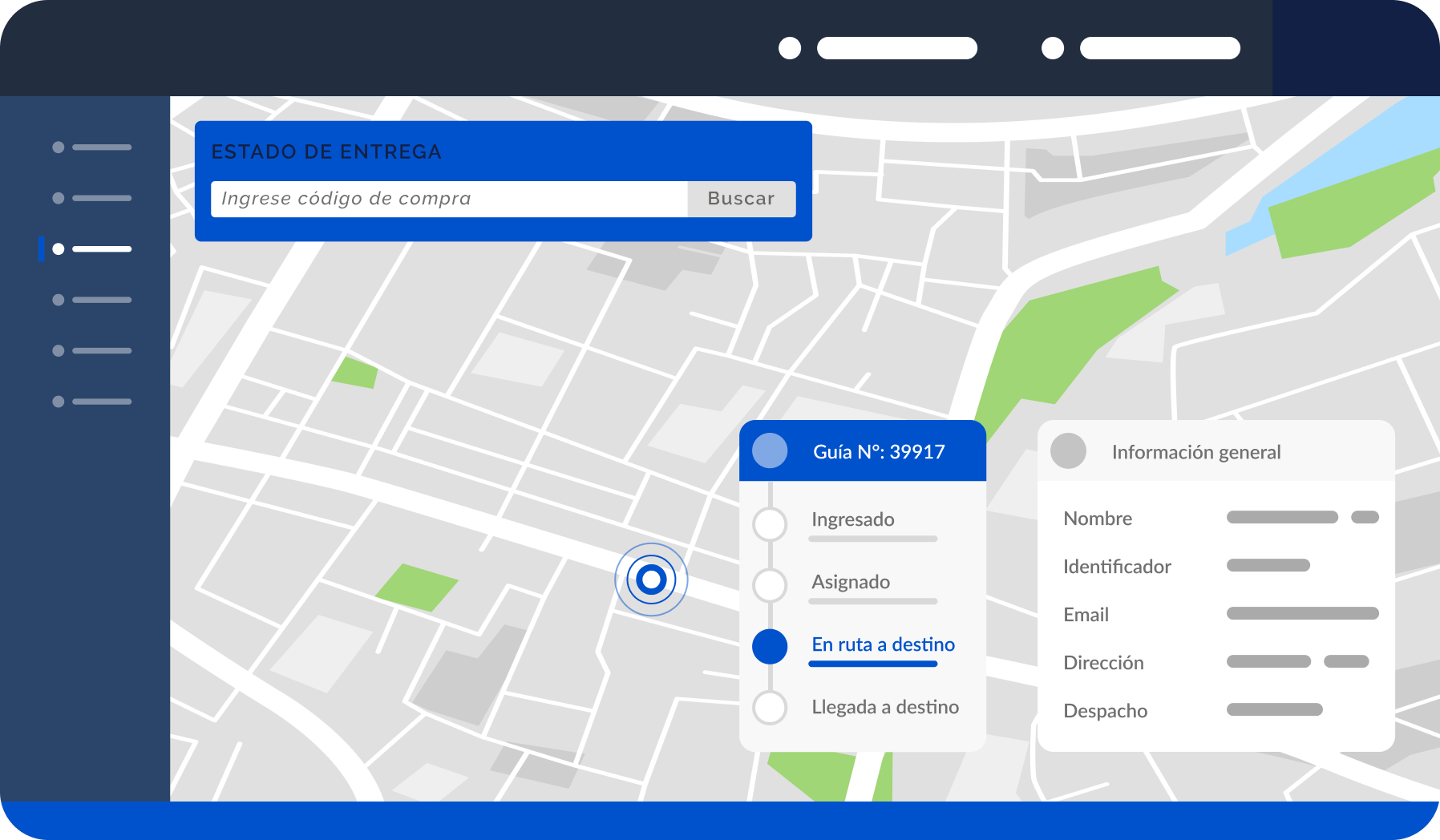Click the Despacho value placeholder bar
Image resolution: width=1440 pixels, height=840 pixels.
coord(1274,710)
